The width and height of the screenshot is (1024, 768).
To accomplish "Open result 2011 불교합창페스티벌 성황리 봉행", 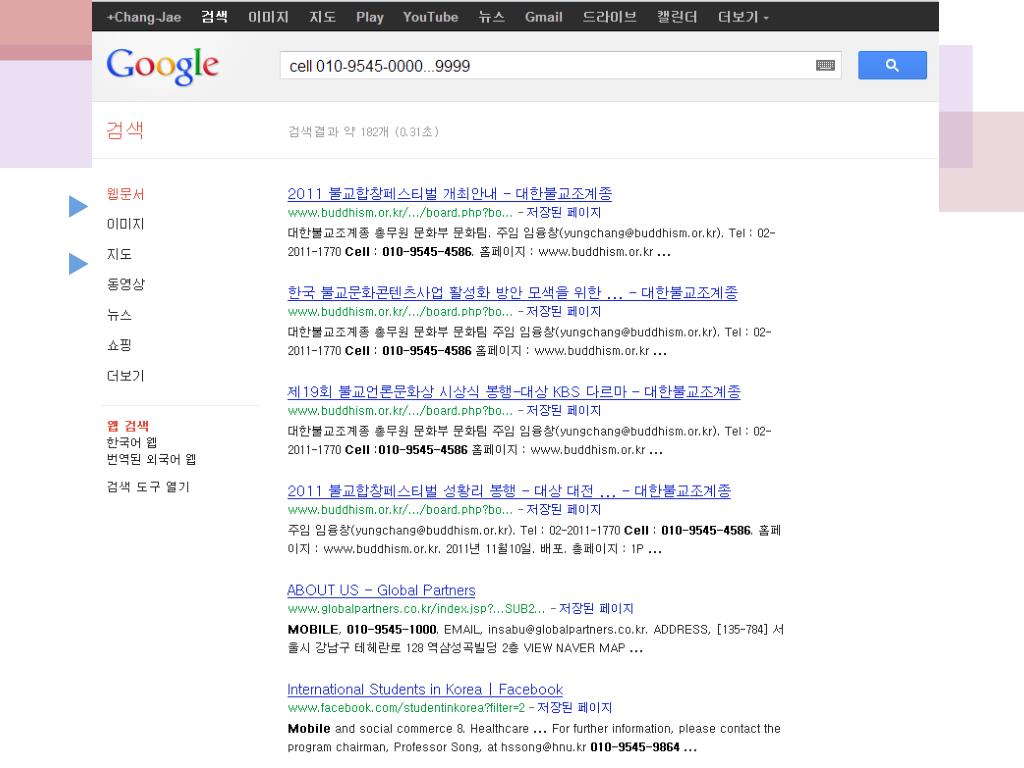I will point(509,490).
